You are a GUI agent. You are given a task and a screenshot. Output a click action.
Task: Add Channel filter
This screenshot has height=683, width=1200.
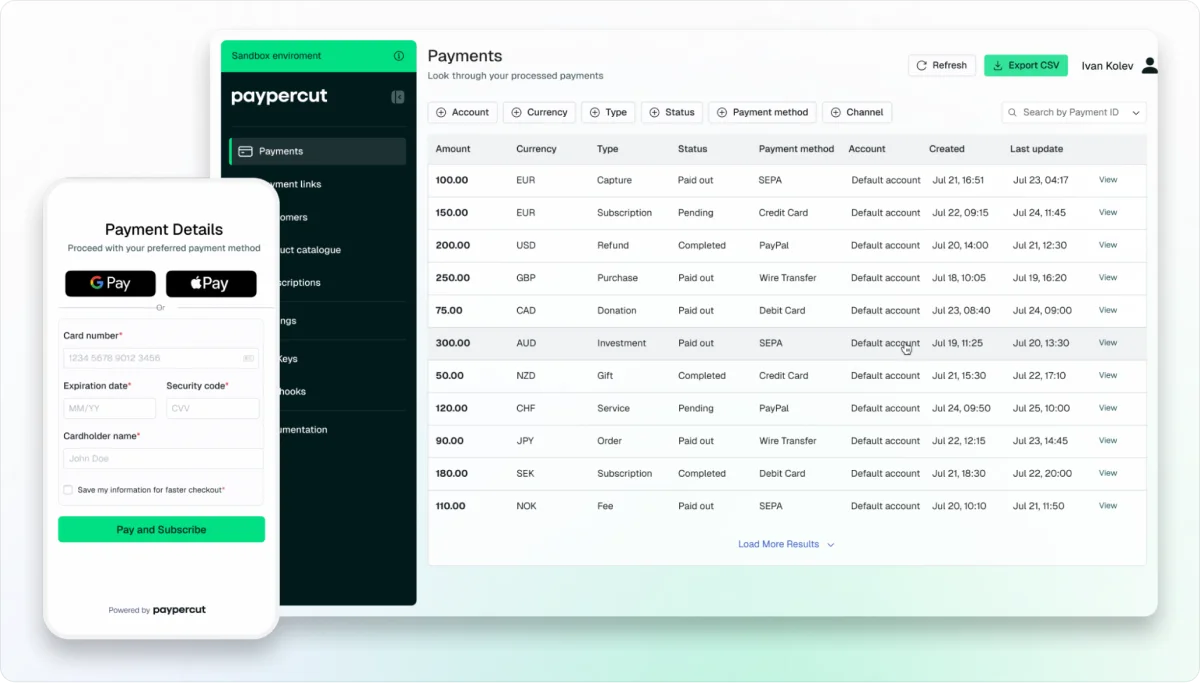pyautogui.click(x=857, y=113)
